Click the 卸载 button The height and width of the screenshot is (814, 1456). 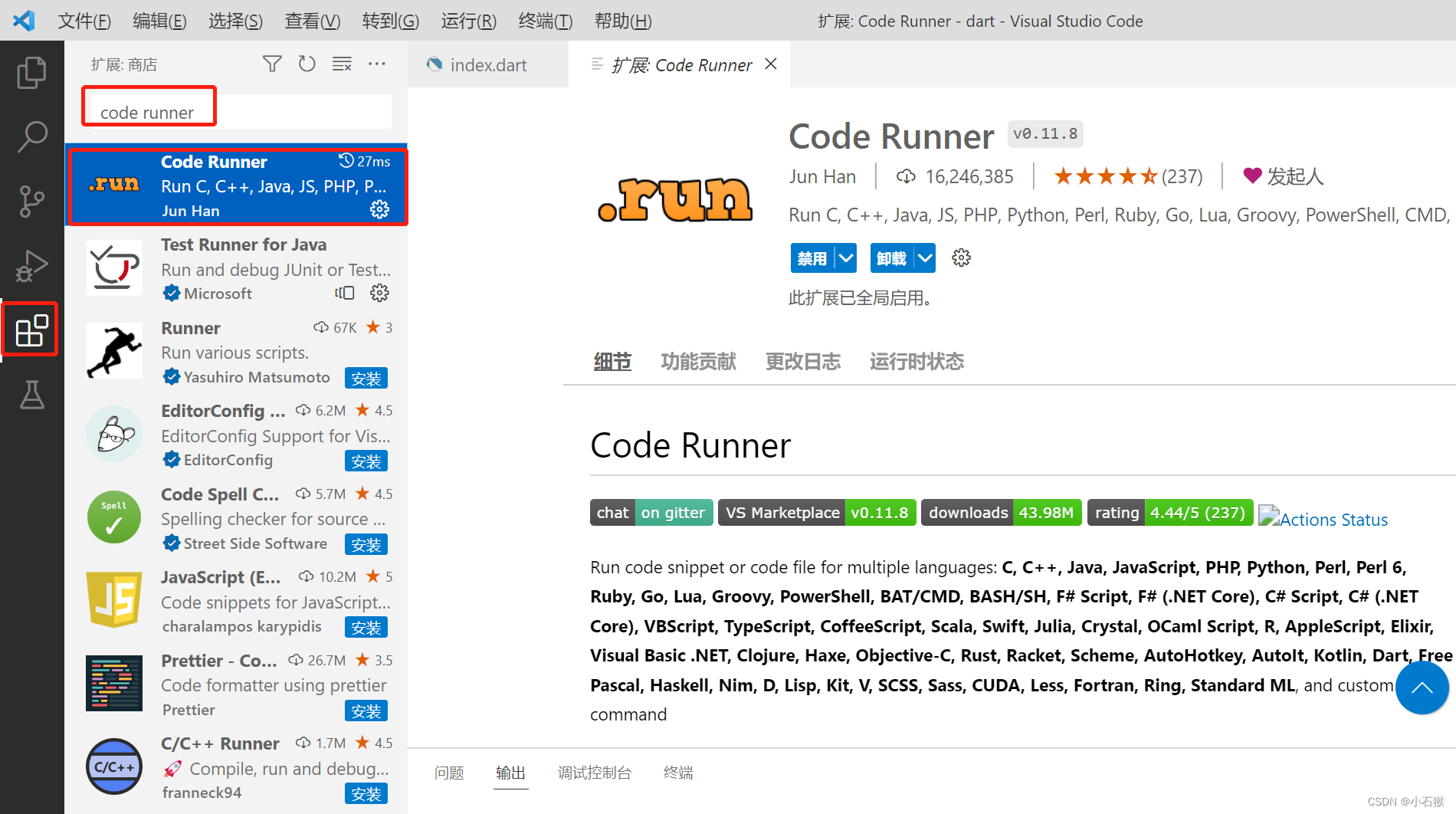[892, 258]
